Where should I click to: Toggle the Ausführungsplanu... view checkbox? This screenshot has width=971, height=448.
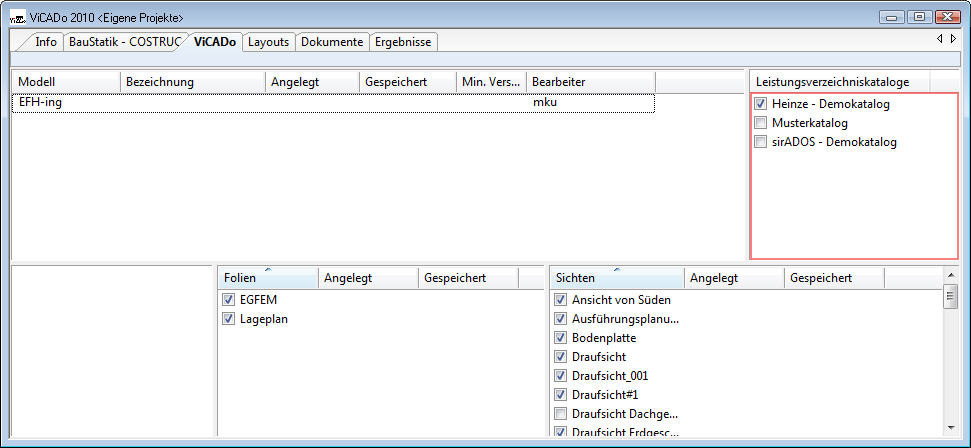point(560,319)
